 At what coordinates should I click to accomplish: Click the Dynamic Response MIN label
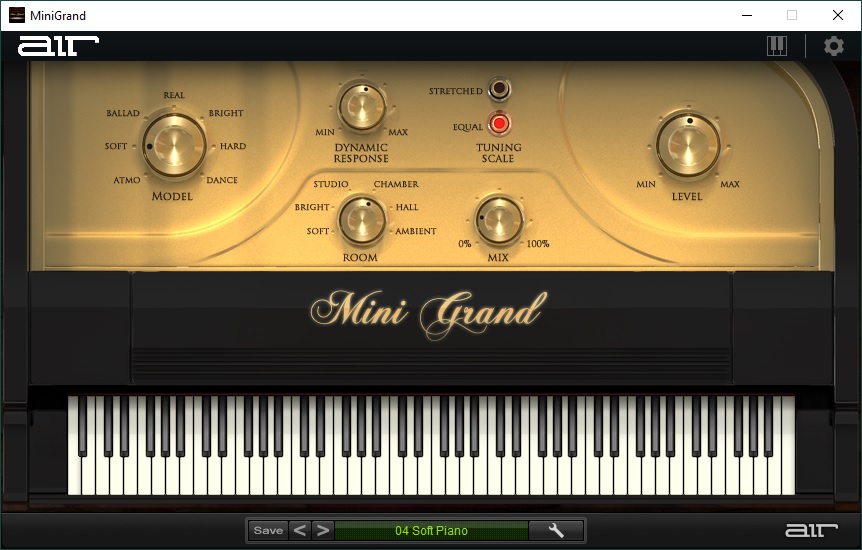(325, 132)
